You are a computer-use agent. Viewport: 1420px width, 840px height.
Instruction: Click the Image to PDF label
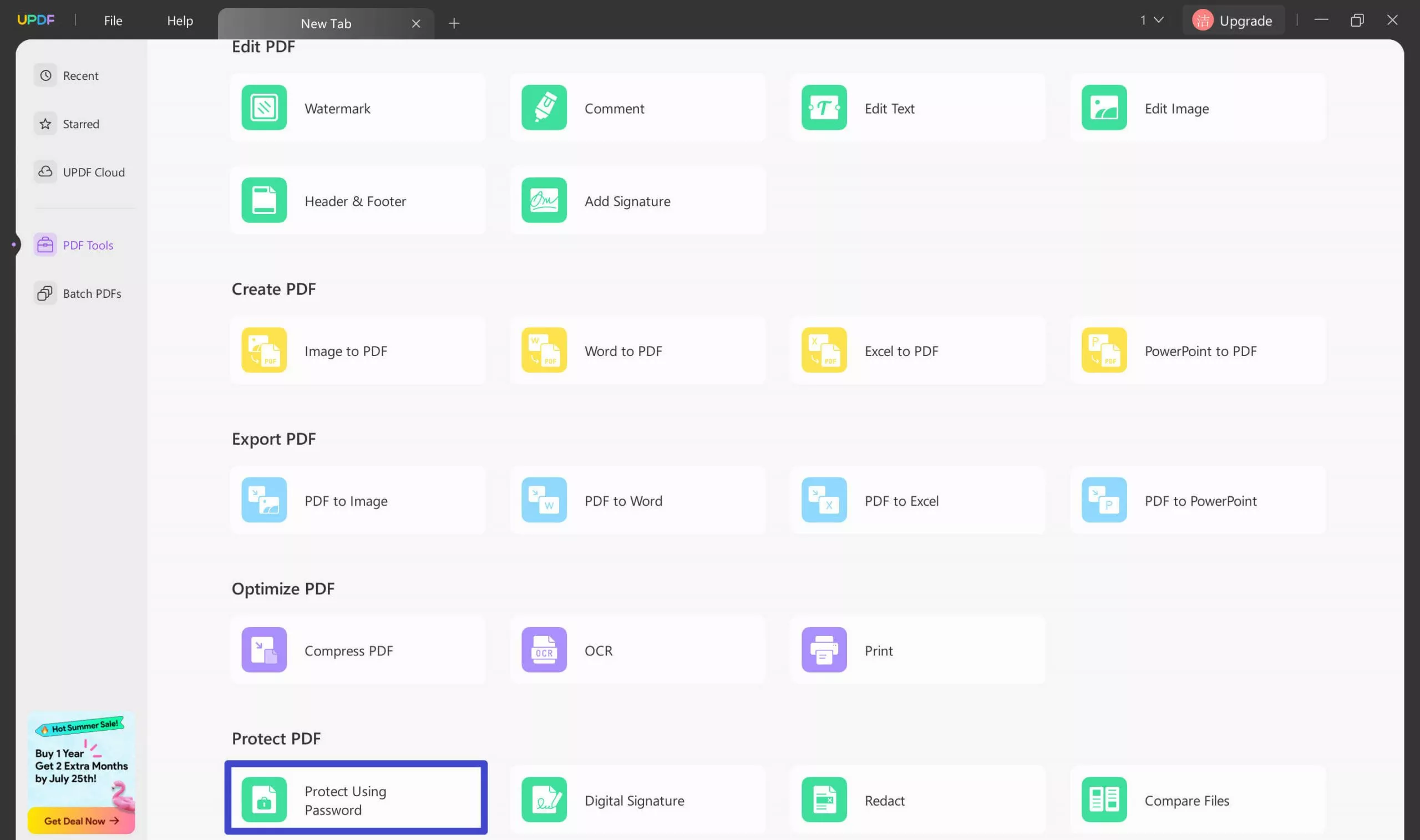click(346, 352)
